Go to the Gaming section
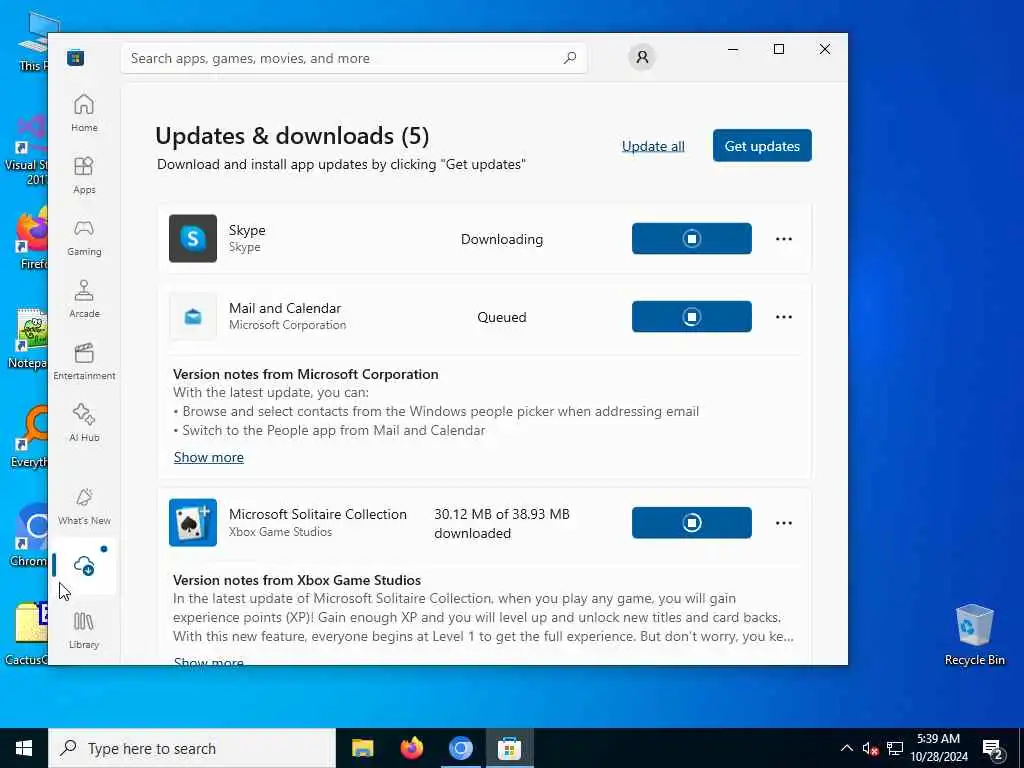The width and height of the screenshot is (1024, 768). [84, 238]
